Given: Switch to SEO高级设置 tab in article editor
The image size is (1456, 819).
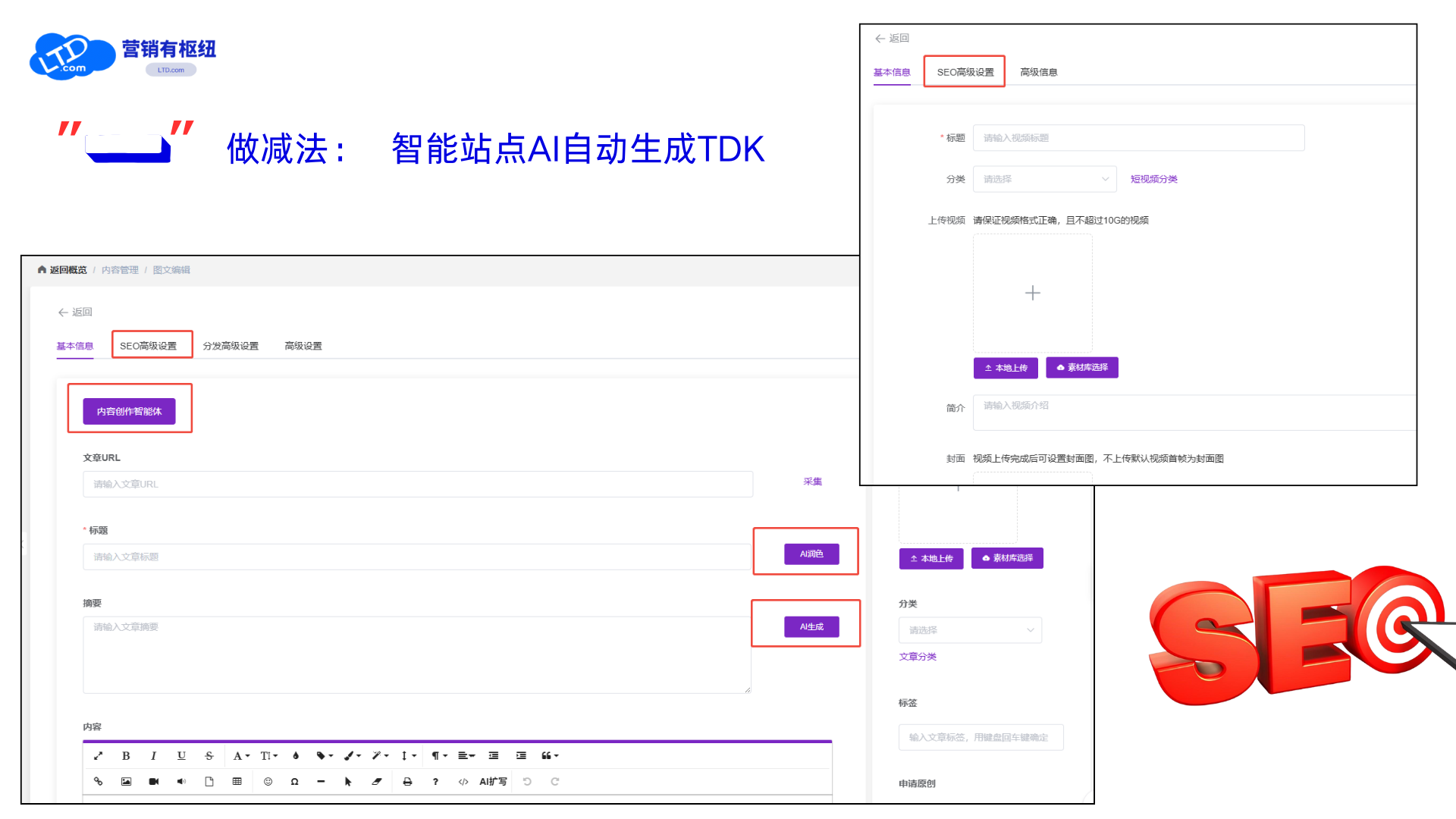Looking at the screenshot, I should tap(149, 346).
